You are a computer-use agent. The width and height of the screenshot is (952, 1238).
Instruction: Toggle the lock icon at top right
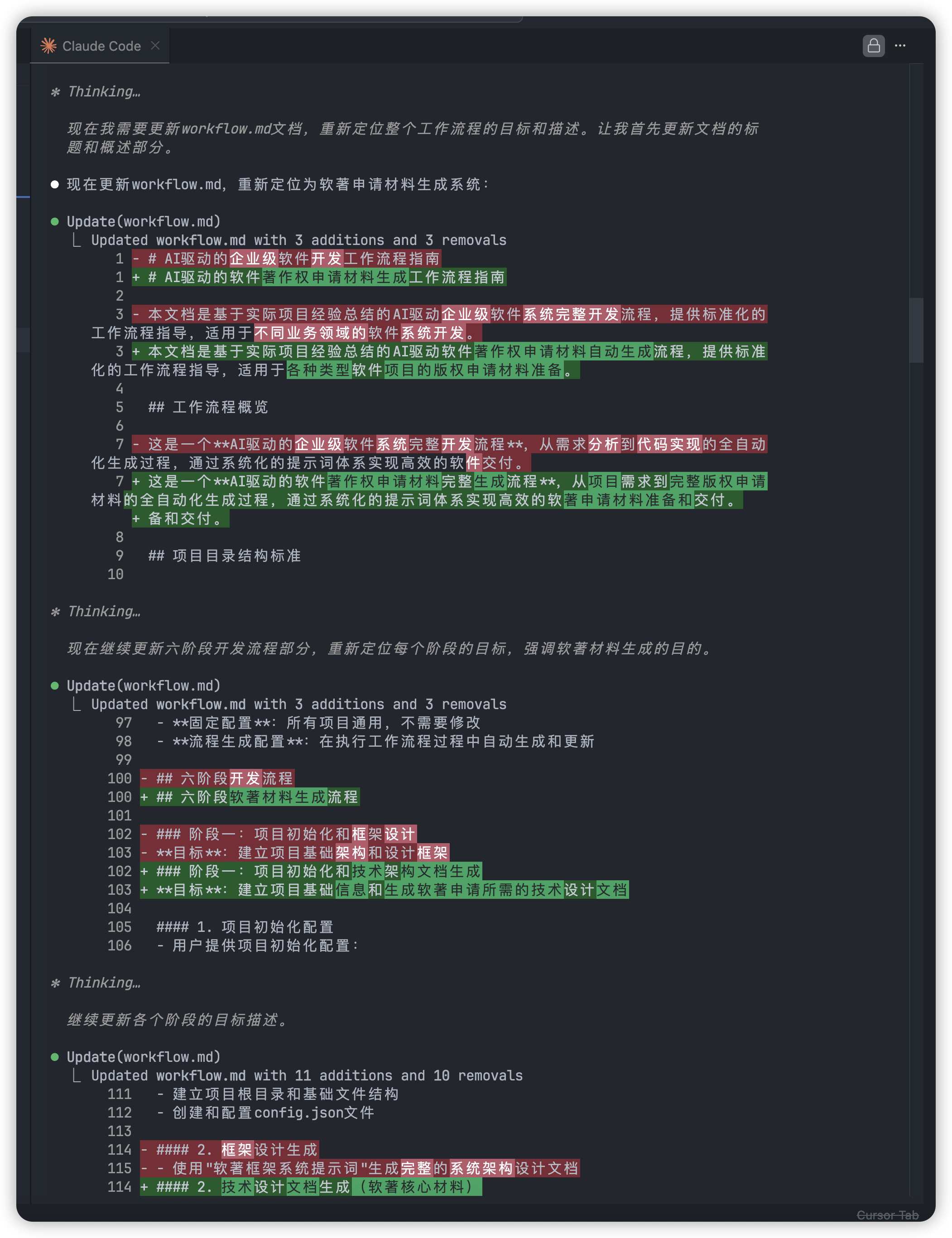tap(873, 46)
